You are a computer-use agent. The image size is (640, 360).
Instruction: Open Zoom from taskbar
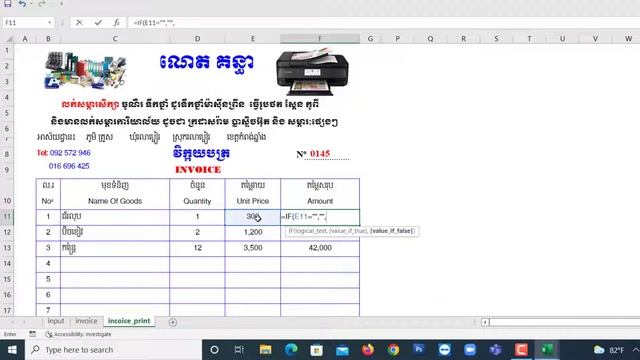point(470,350)
